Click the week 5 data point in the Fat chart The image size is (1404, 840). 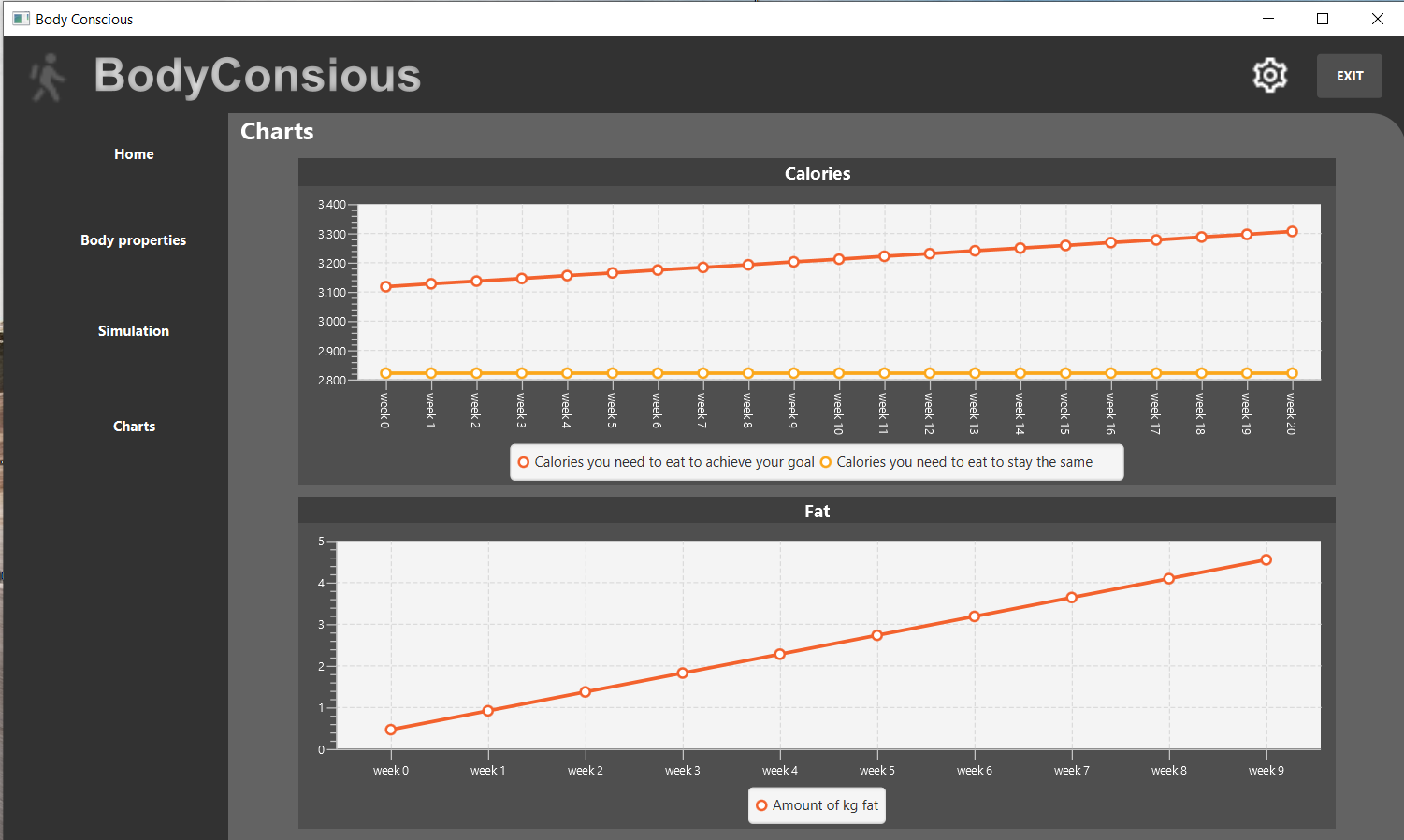pos(877,635)
